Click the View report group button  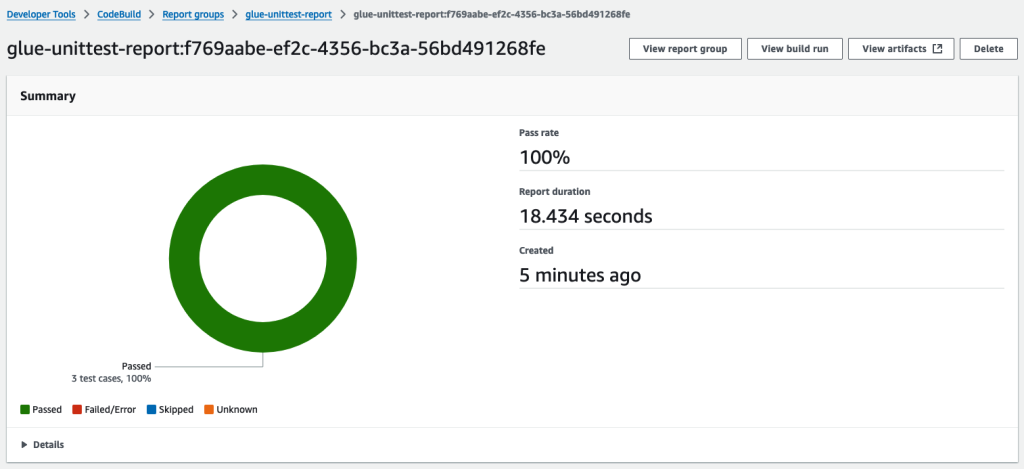click(x=685, y=49)
